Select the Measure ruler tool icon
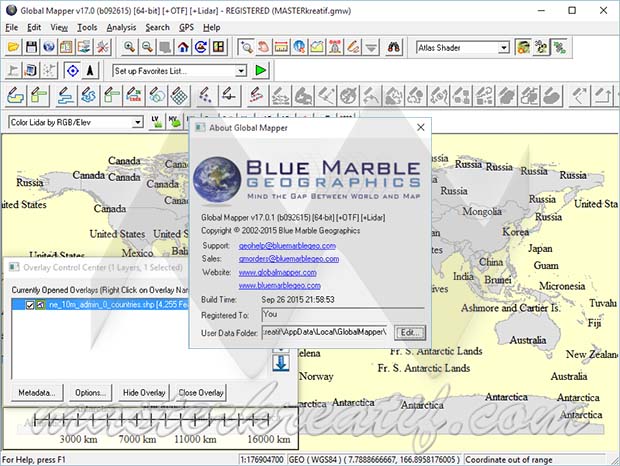Screen dimensions: 620x466 click(281, 47)
